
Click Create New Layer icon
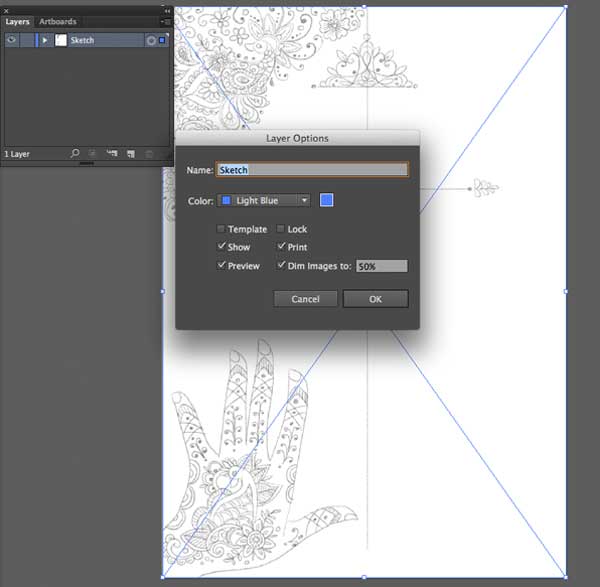pos(131,154)
